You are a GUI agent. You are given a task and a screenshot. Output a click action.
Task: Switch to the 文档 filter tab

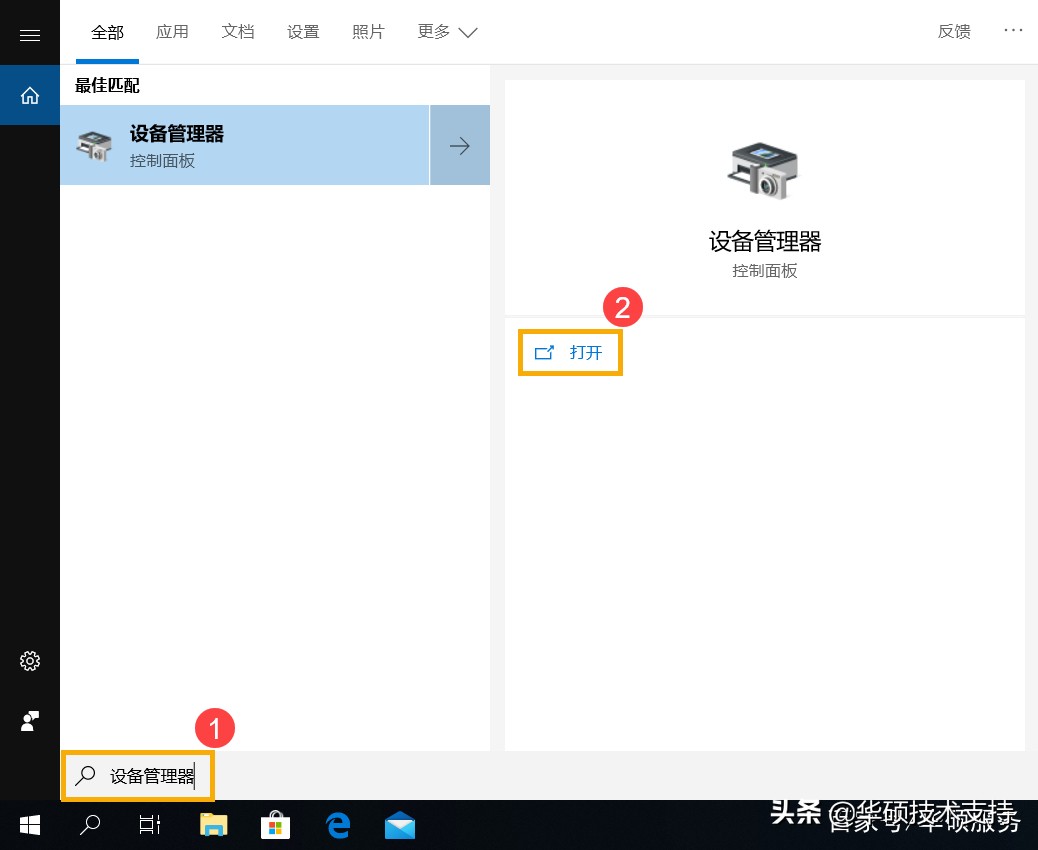238,32
